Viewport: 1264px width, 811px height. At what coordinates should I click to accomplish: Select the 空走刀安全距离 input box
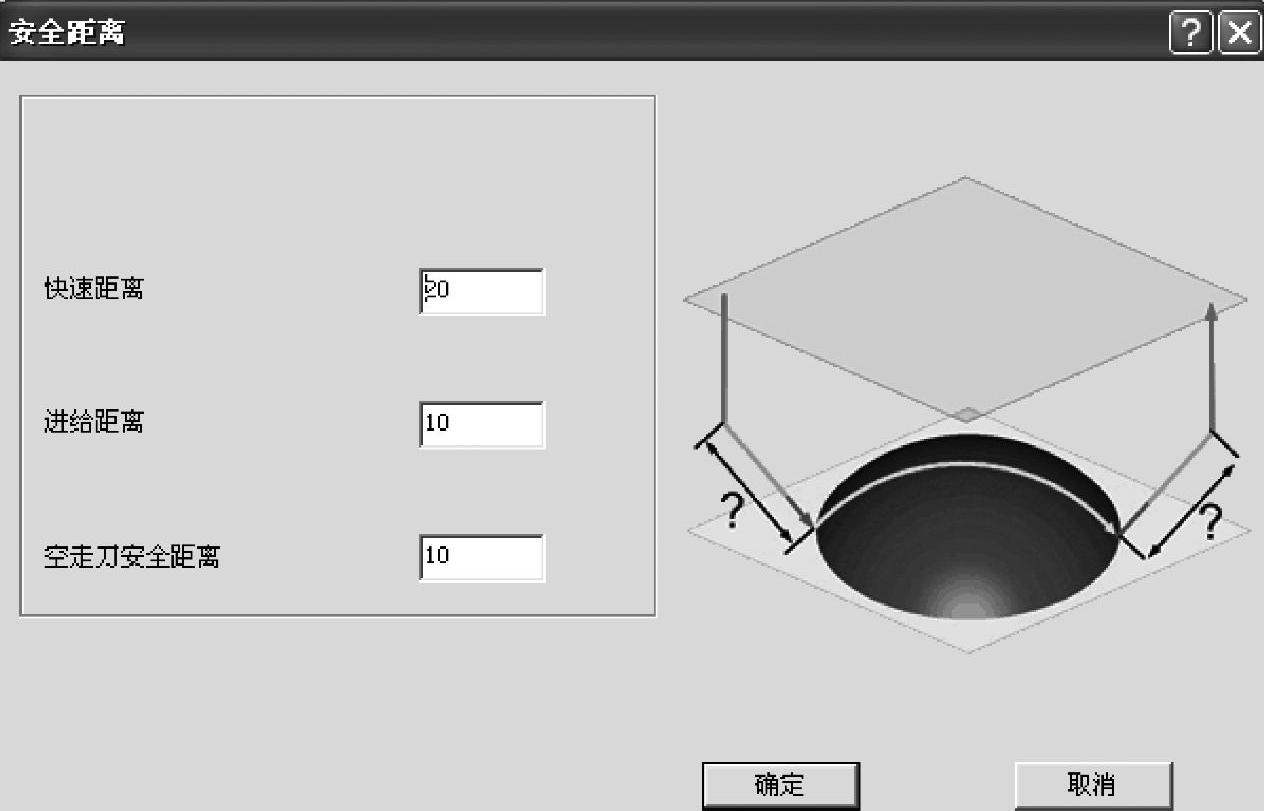pyautogui.click(x=482, y=556)
